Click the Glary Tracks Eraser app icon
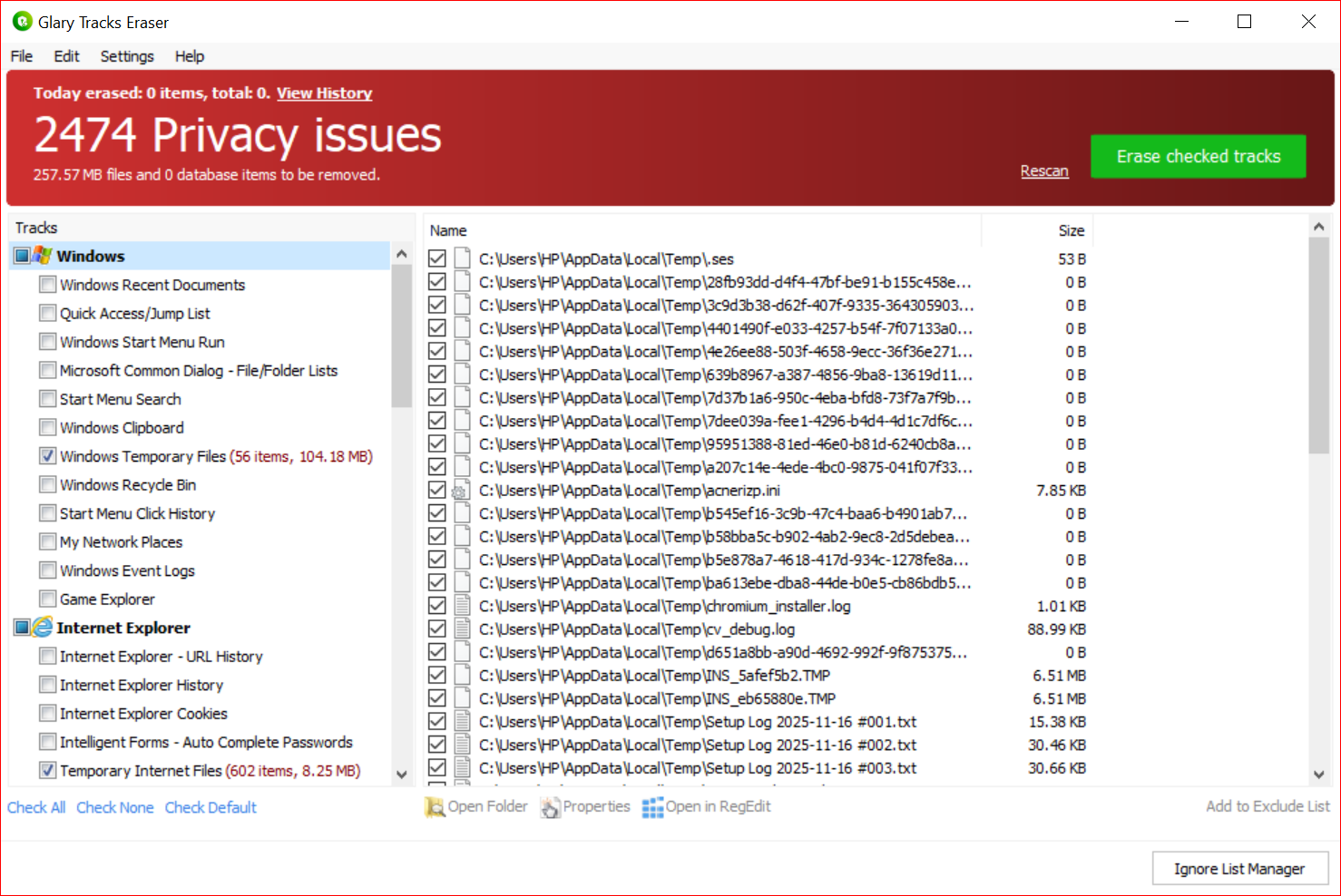 click(23, 22)
